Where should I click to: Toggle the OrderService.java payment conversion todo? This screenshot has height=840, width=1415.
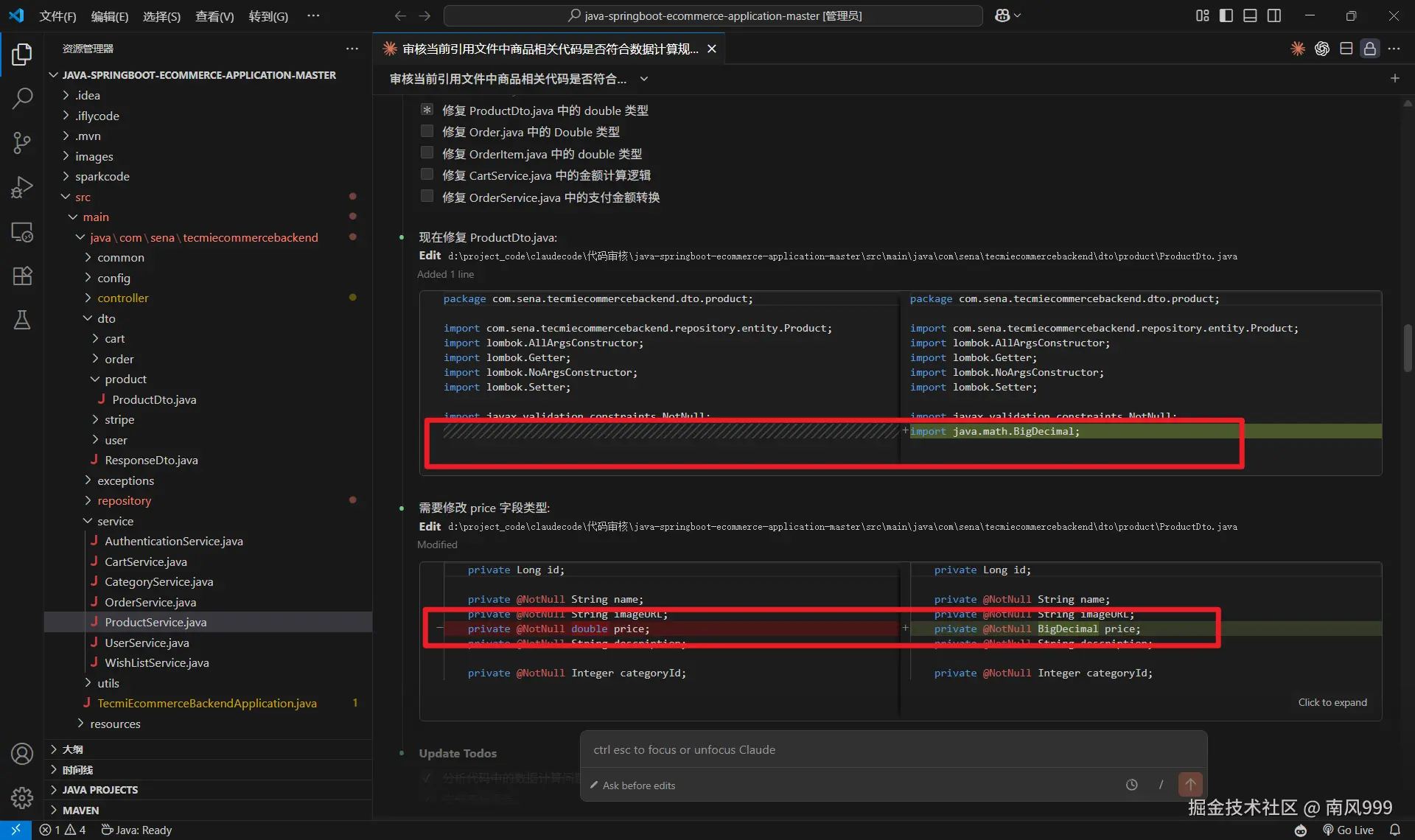(x=427, y=197)
